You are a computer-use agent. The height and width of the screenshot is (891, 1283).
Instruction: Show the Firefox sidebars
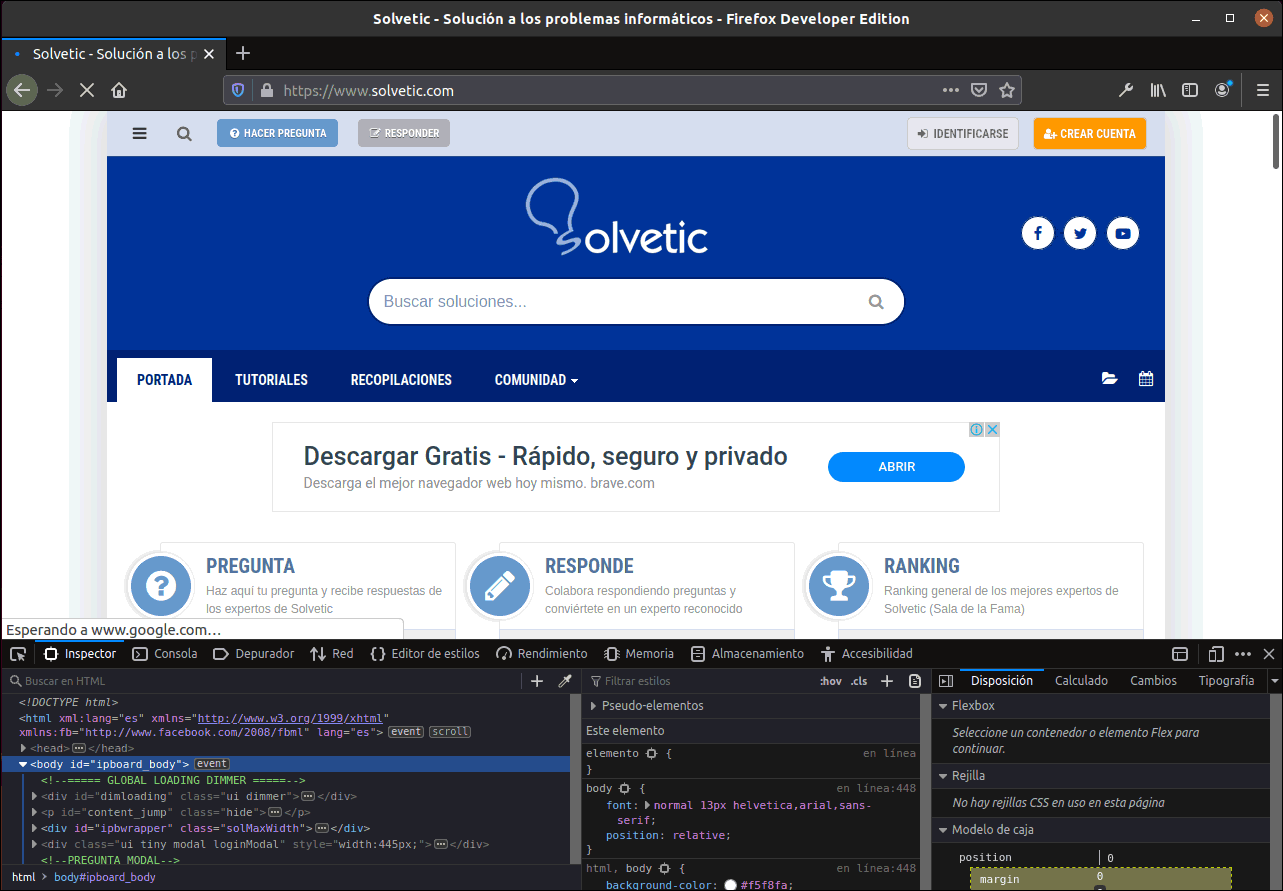tap(1190, 90)
